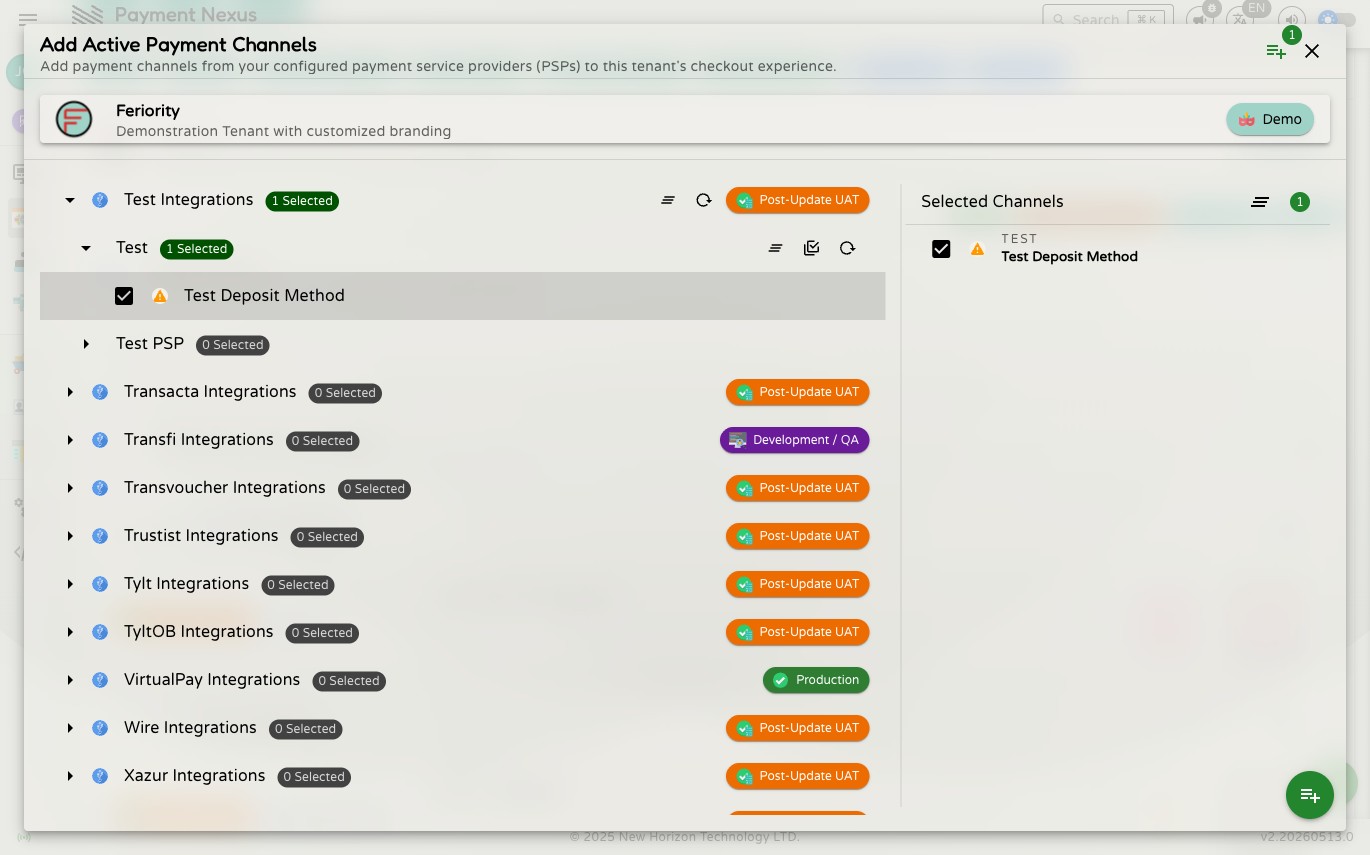Click the help icon beside TyltOB Integrations

pos(100,632)
